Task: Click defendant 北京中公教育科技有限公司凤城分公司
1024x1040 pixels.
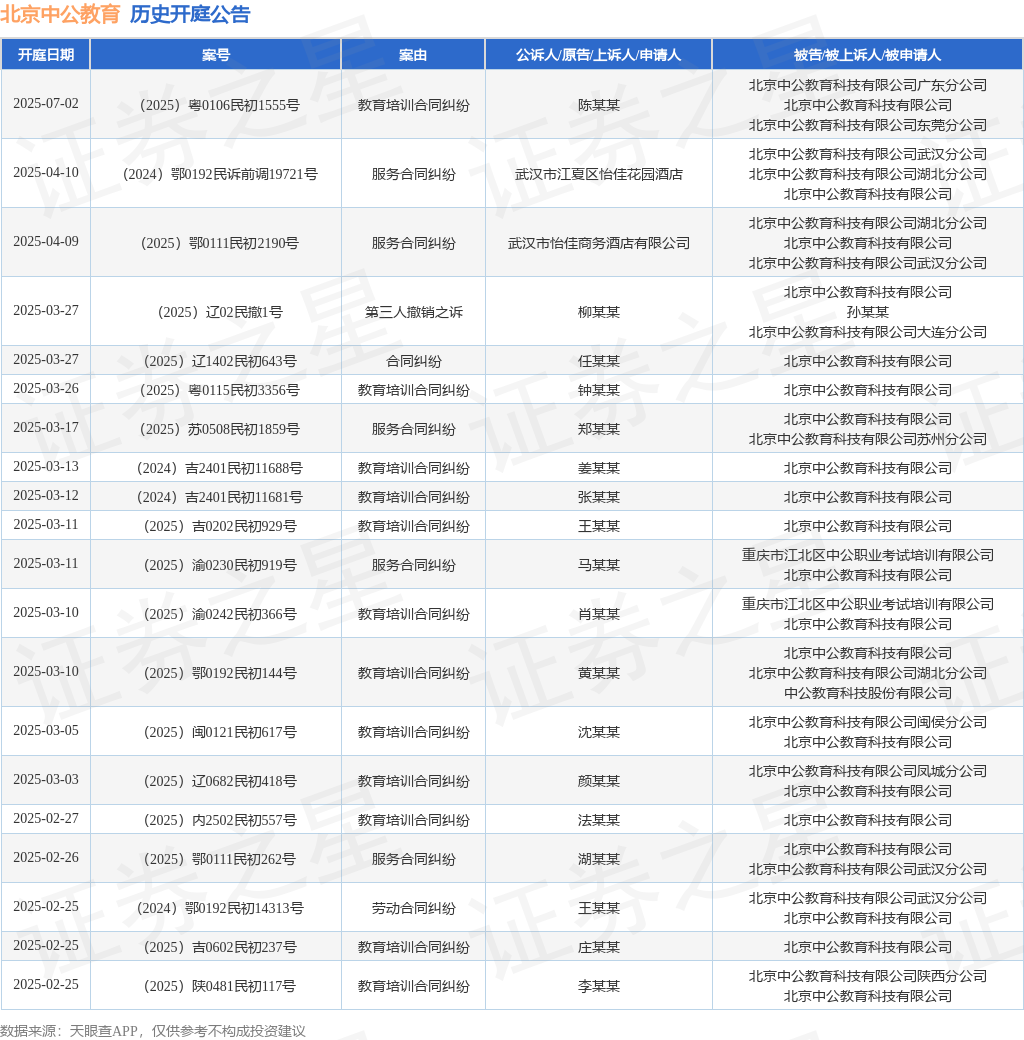Action: (867, 771)
